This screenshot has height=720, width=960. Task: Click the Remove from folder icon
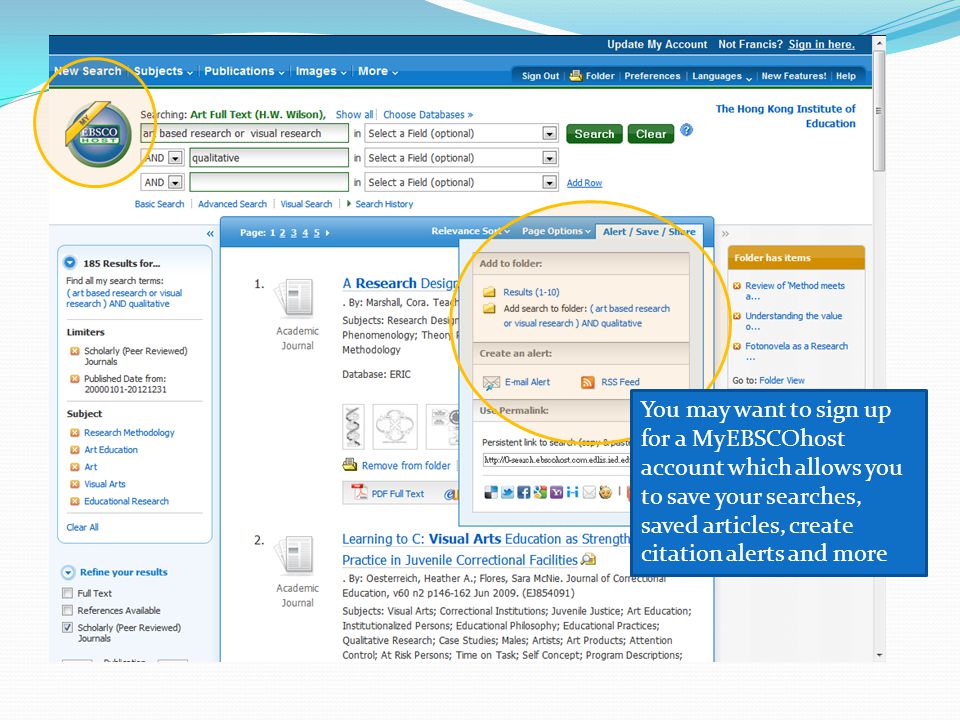(x=350, y=465)
